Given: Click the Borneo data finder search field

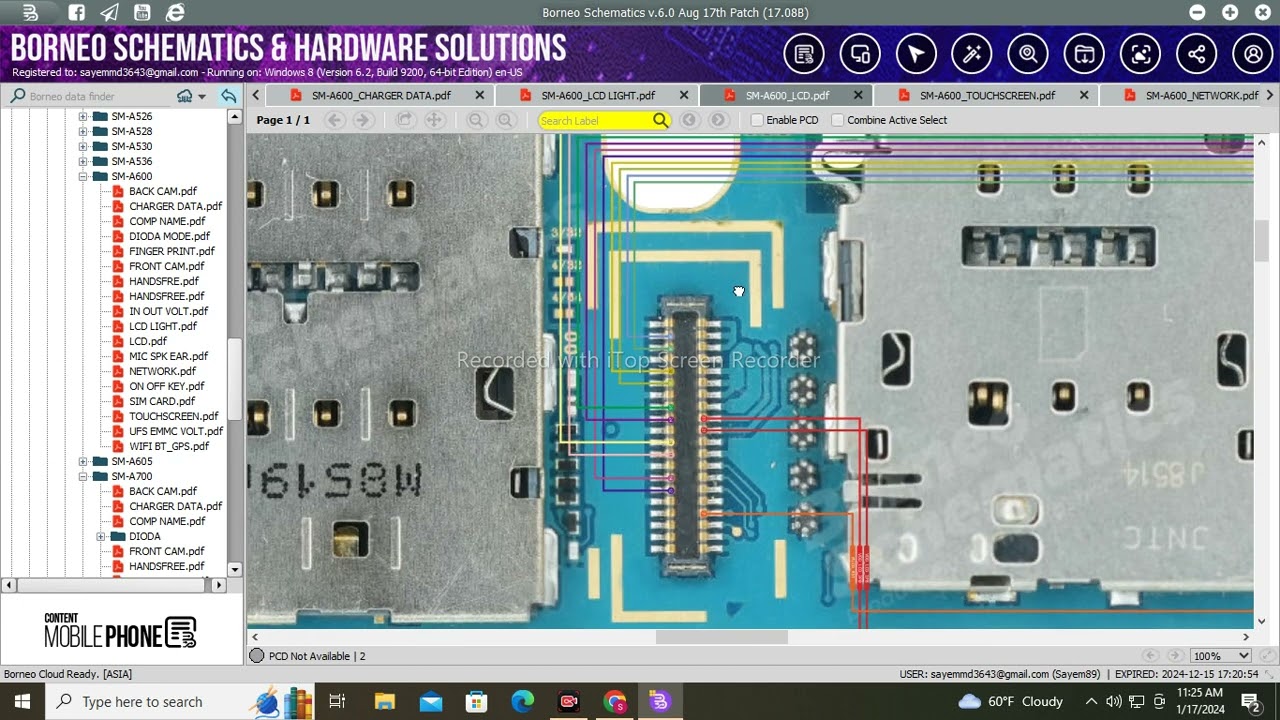Looking at the screenshot, I should 98,97.
